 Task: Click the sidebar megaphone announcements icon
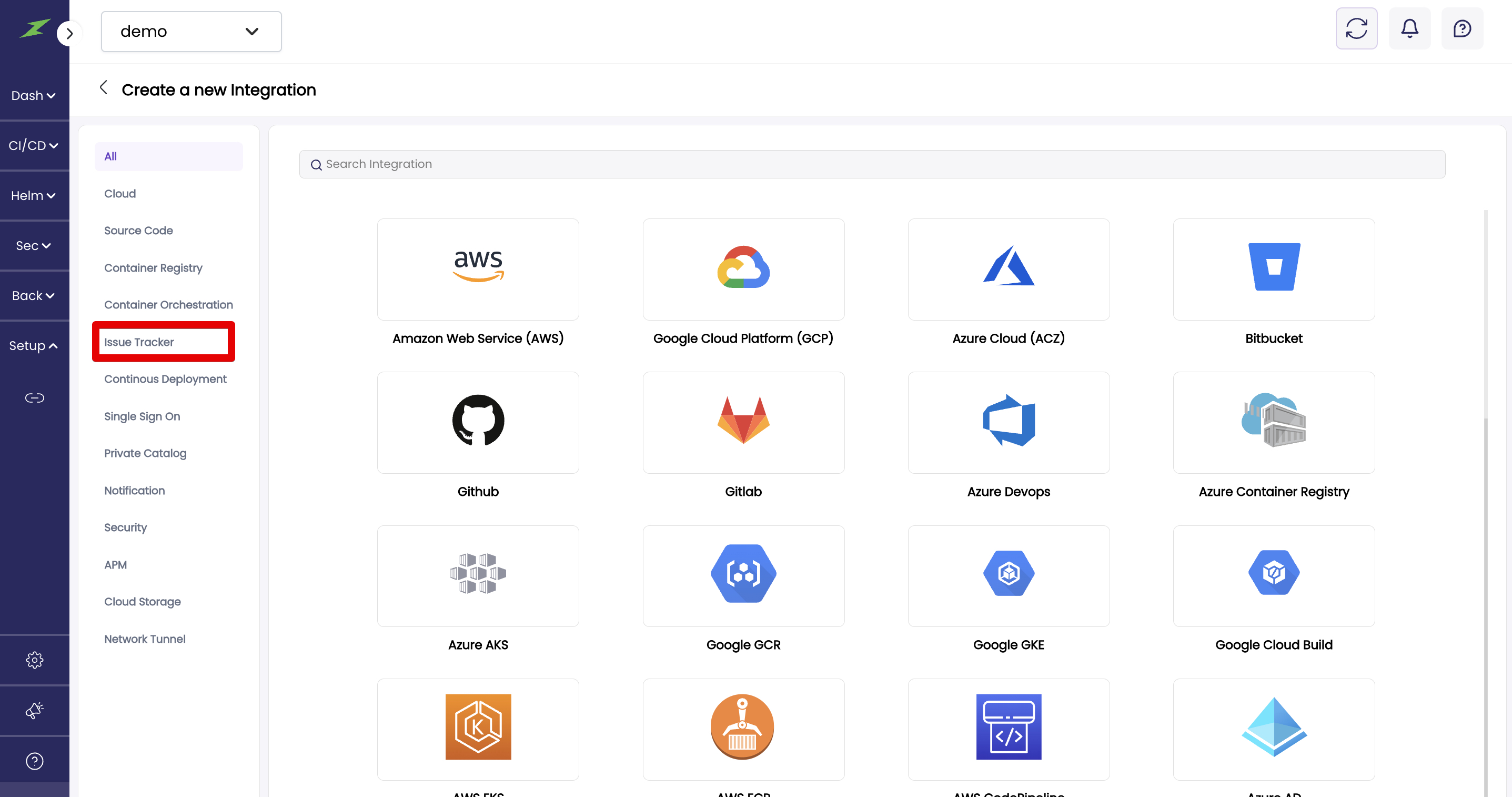(x=35, y=710)
